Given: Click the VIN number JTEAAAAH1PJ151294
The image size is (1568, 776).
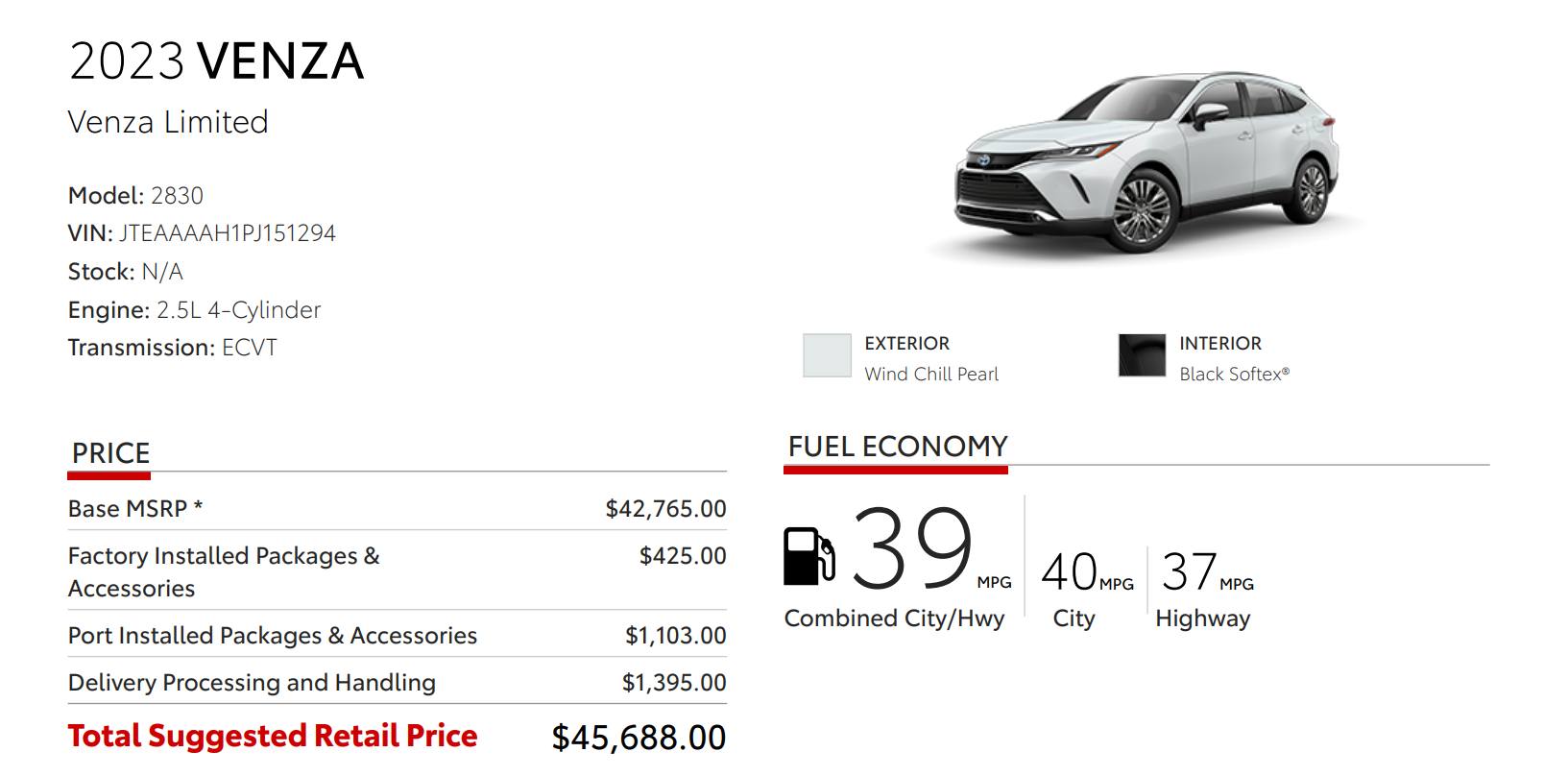Looking at the screenshot, I should click(x=228, y=233).
